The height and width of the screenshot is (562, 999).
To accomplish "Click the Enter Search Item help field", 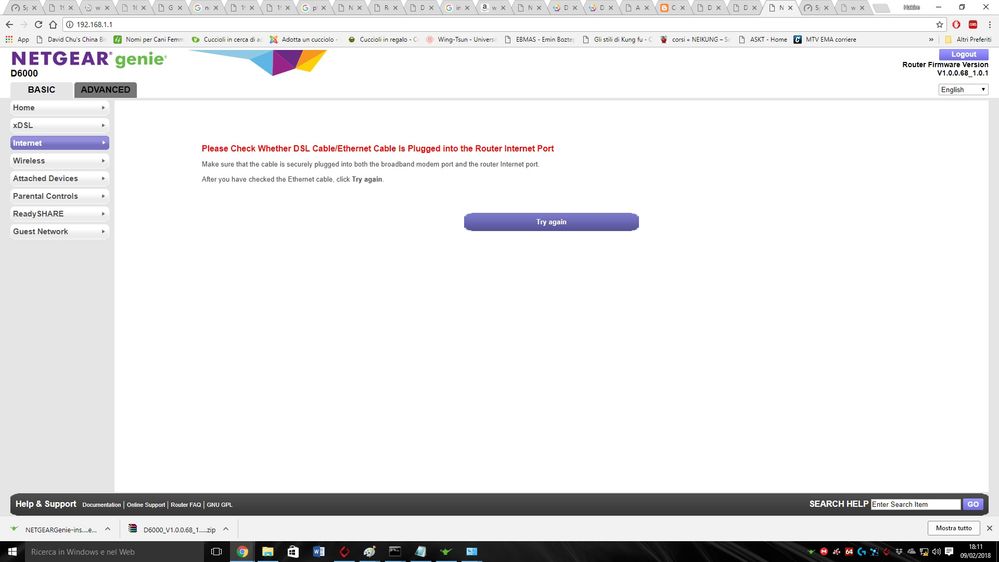I will pyautogui.click(x=915, y=504).
